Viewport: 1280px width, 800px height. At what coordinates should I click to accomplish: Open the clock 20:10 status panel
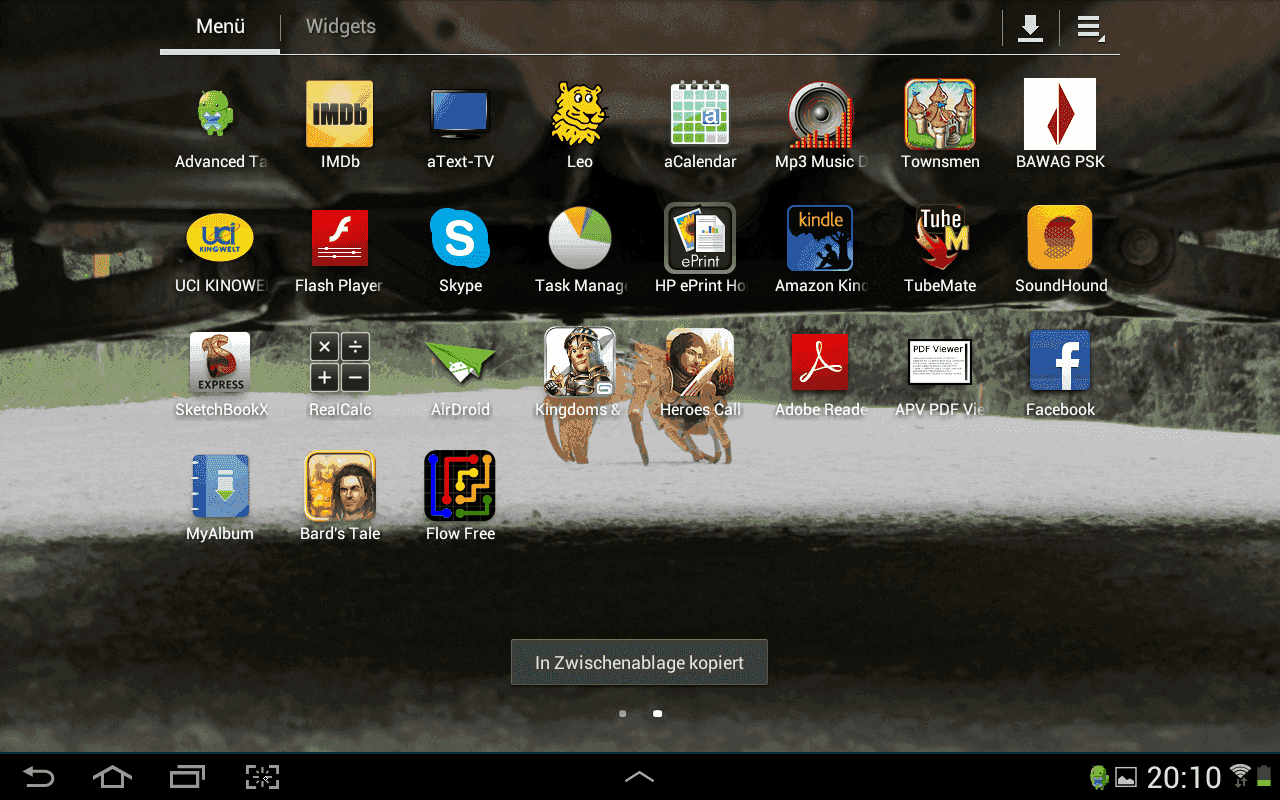tap(1184, 777)
